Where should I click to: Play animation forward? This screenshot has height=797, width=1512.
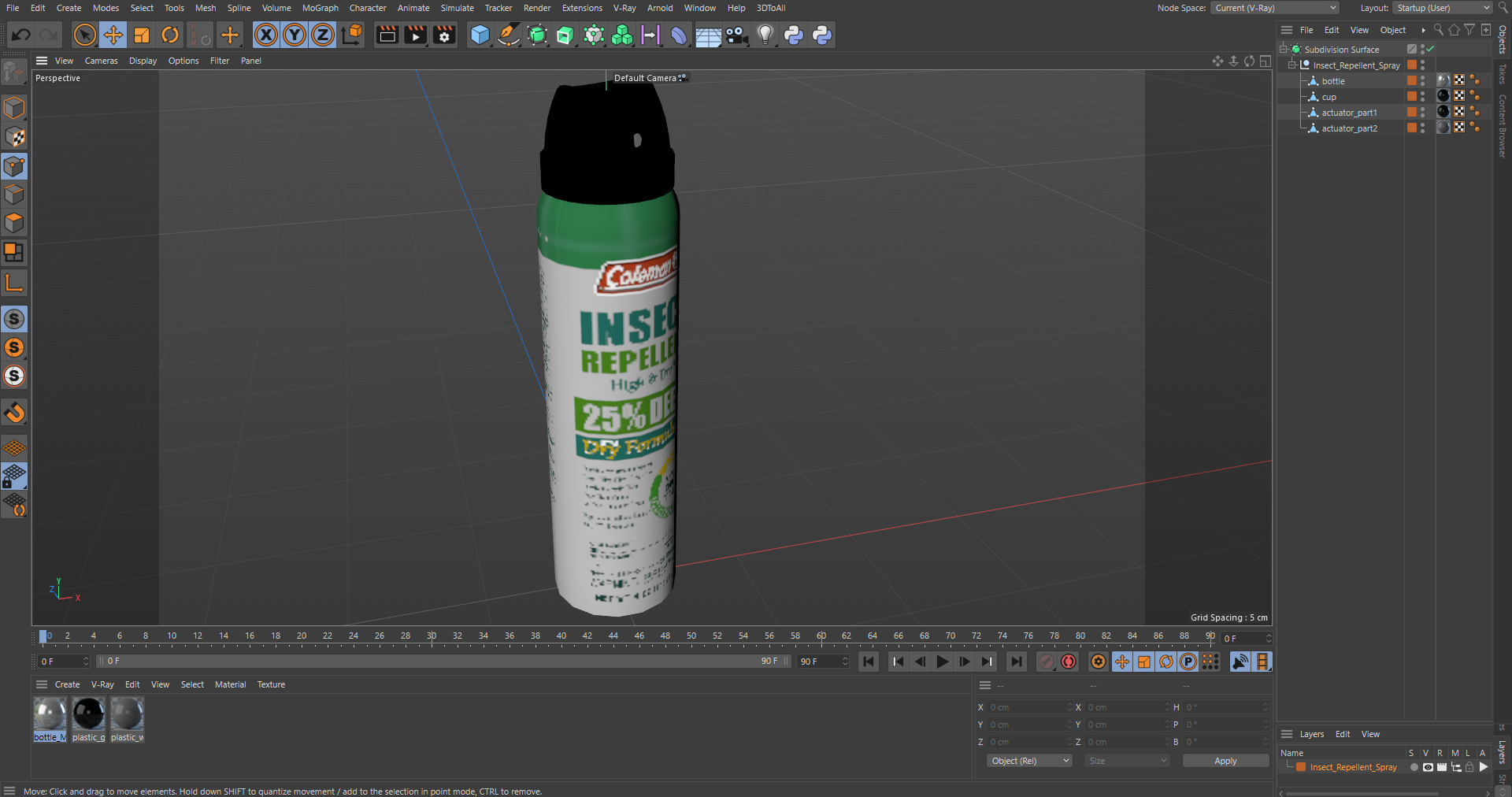(x=942, y=662)
